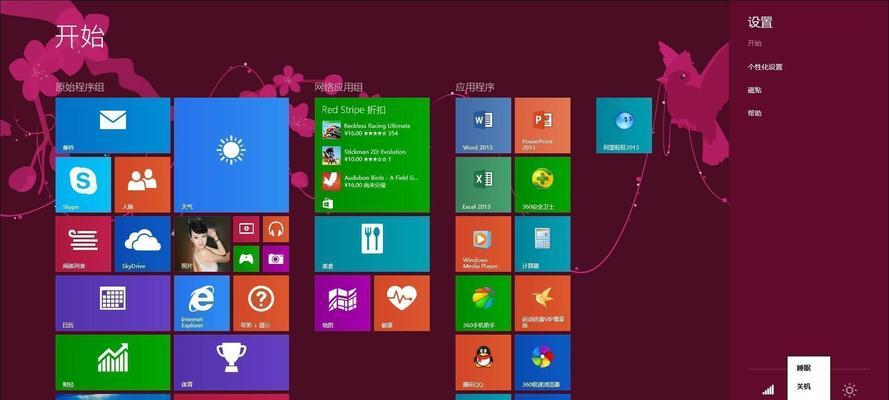The width and height of the screenshot is (889, 400).
Task: Open the small Camera tile
Action: point(276,258)
